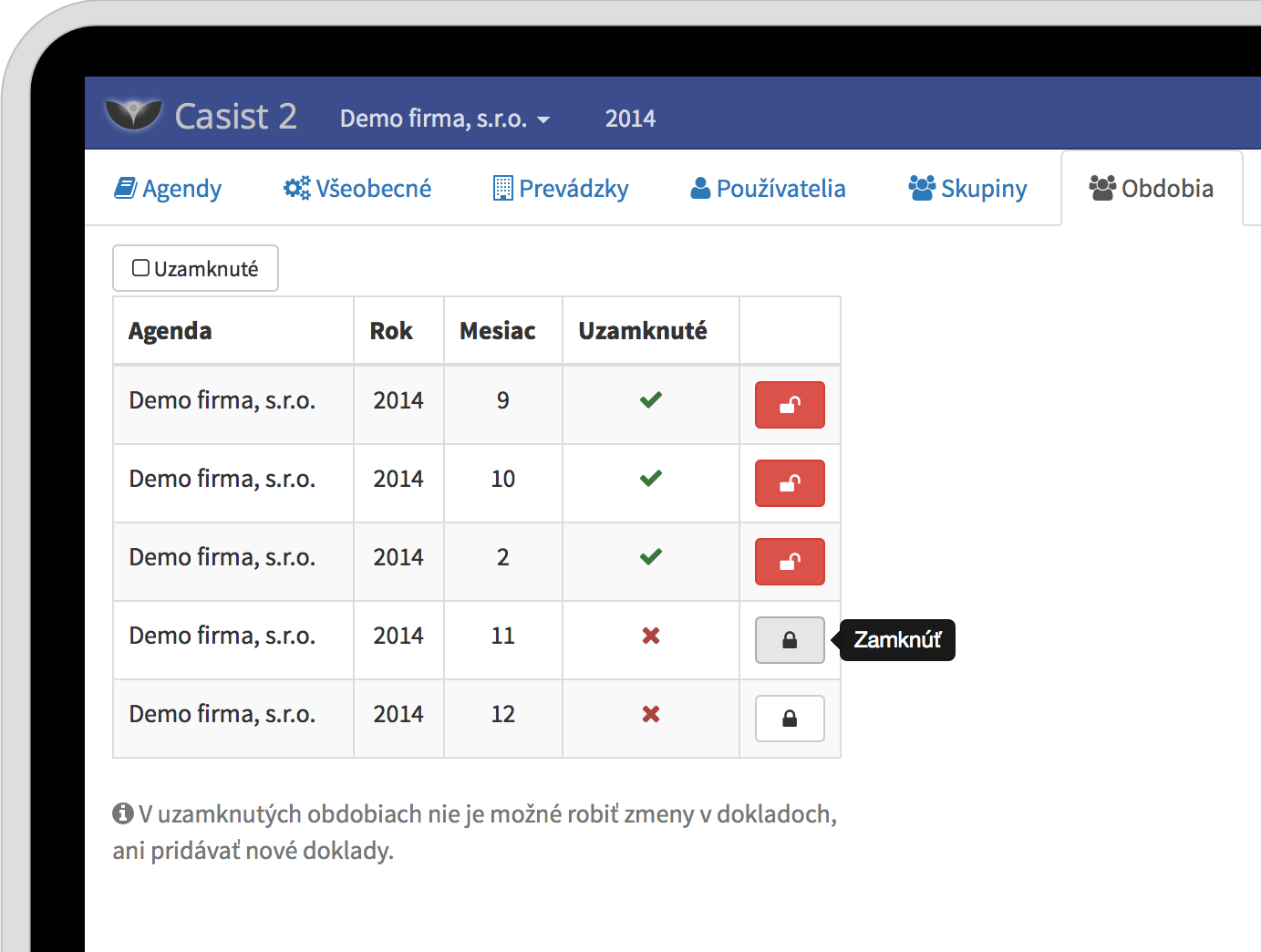
Task: Tick the Uzamknuté filter checkbox
Action: coord(140,268)
